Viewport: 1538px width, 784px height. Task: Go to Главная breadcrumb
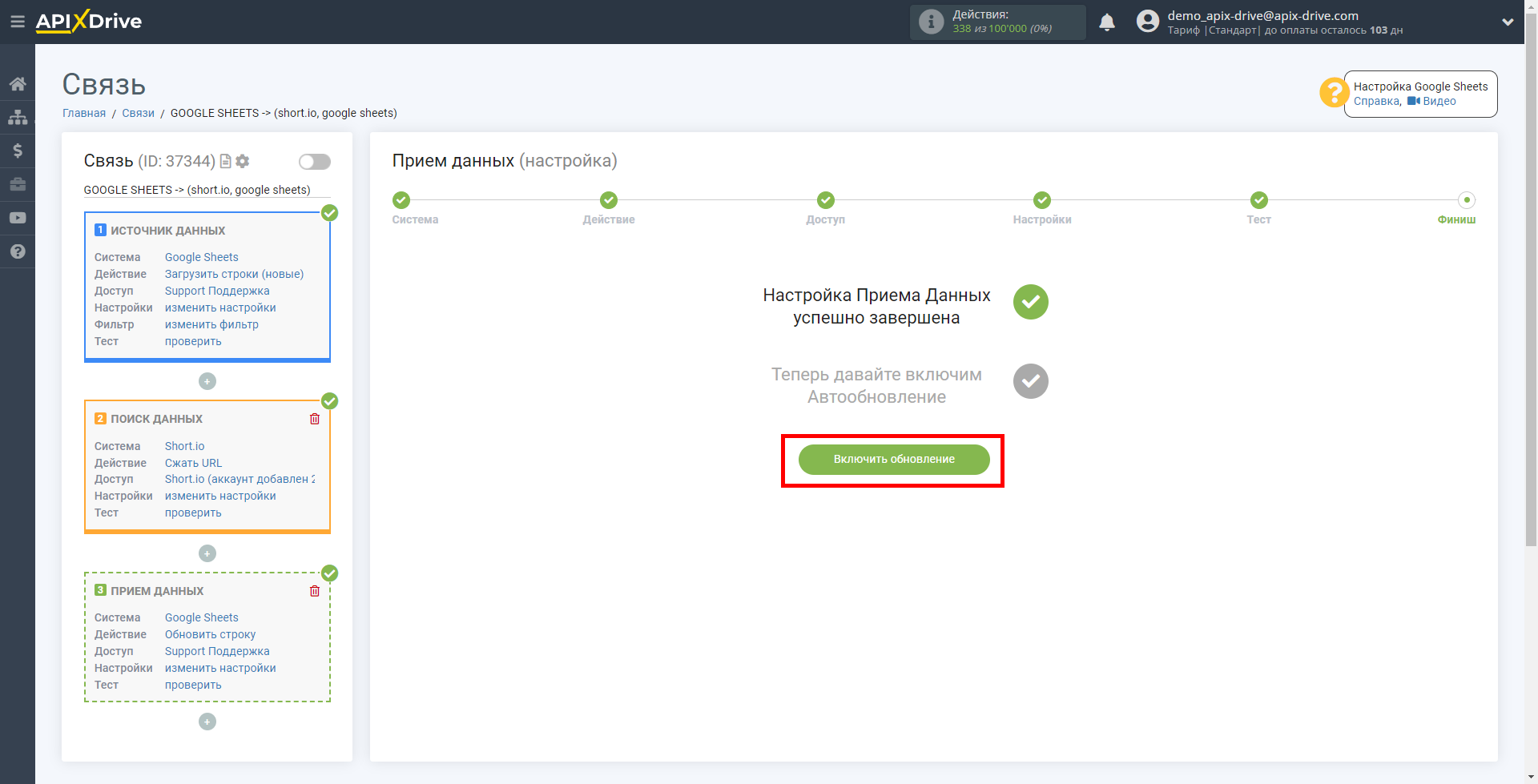(x=84, y=113)
